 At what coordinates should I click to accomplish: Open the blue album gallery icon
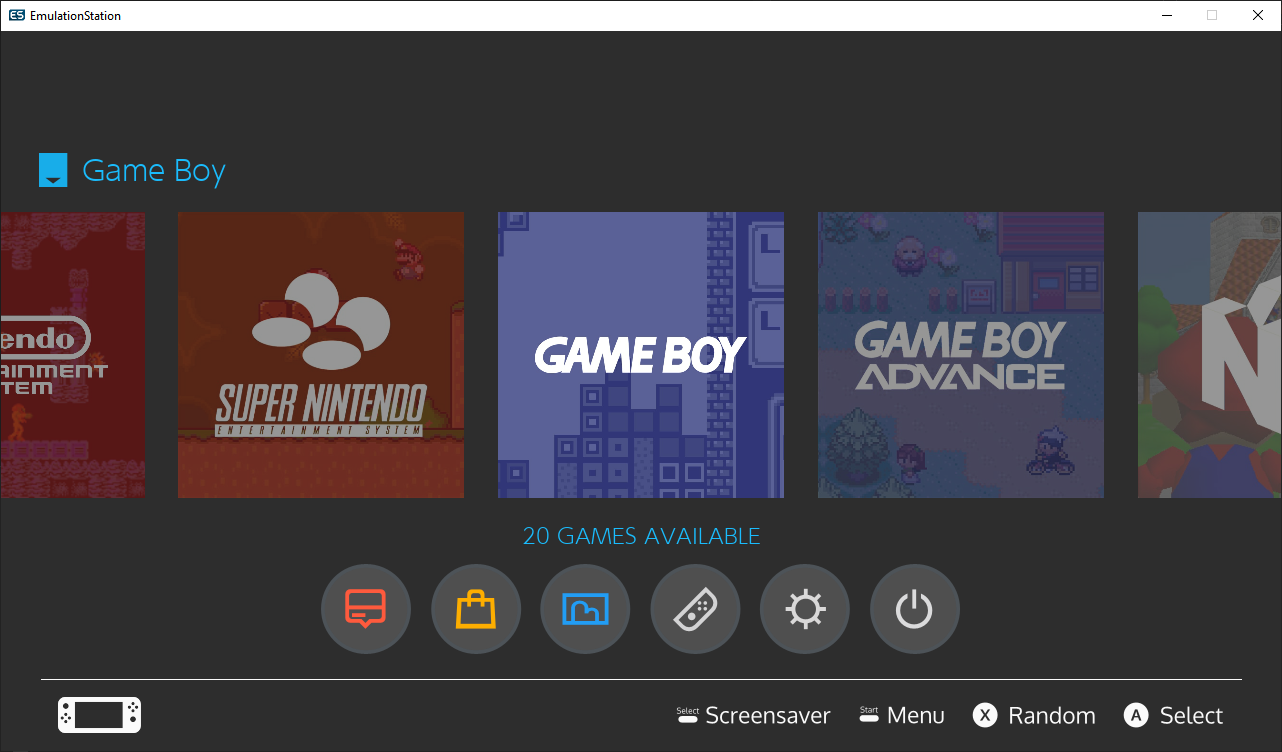(585, 609)
